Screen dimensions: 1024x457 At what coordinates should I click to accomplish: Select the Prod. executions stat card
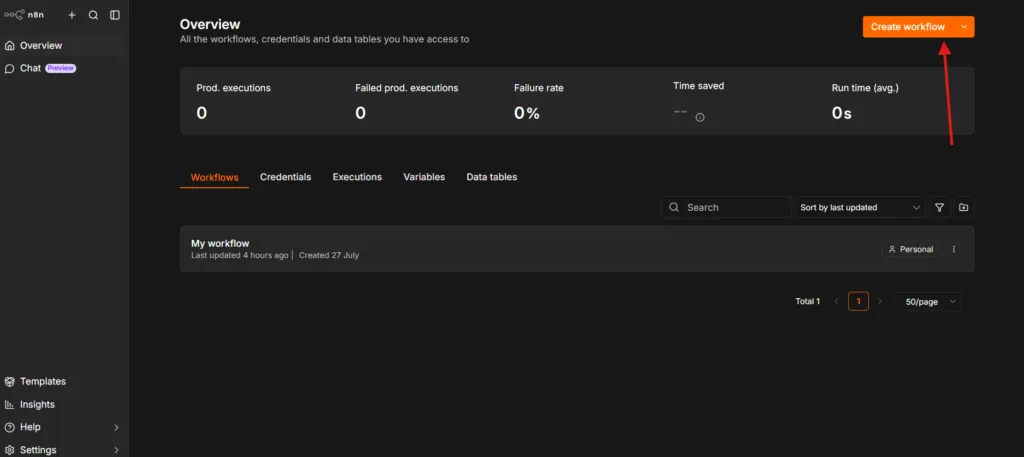coord(259,101)
